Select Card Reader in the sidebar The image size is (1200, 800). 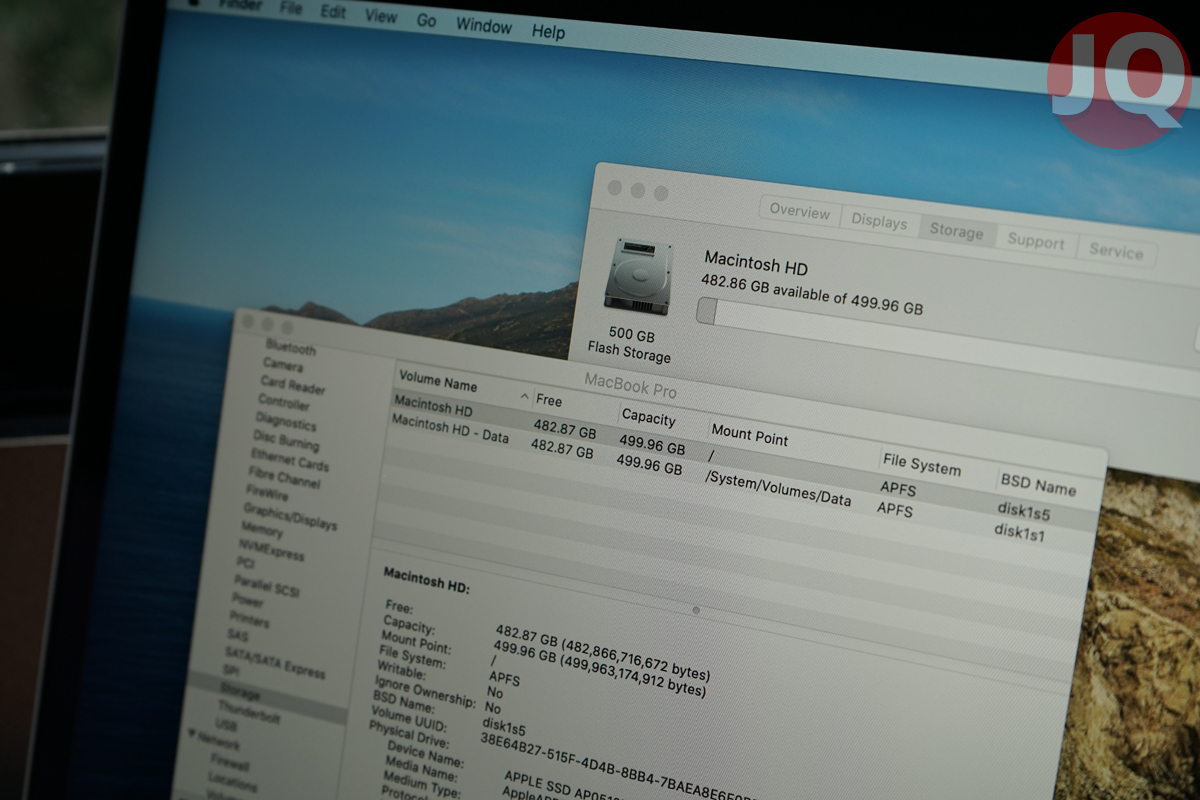292,385
